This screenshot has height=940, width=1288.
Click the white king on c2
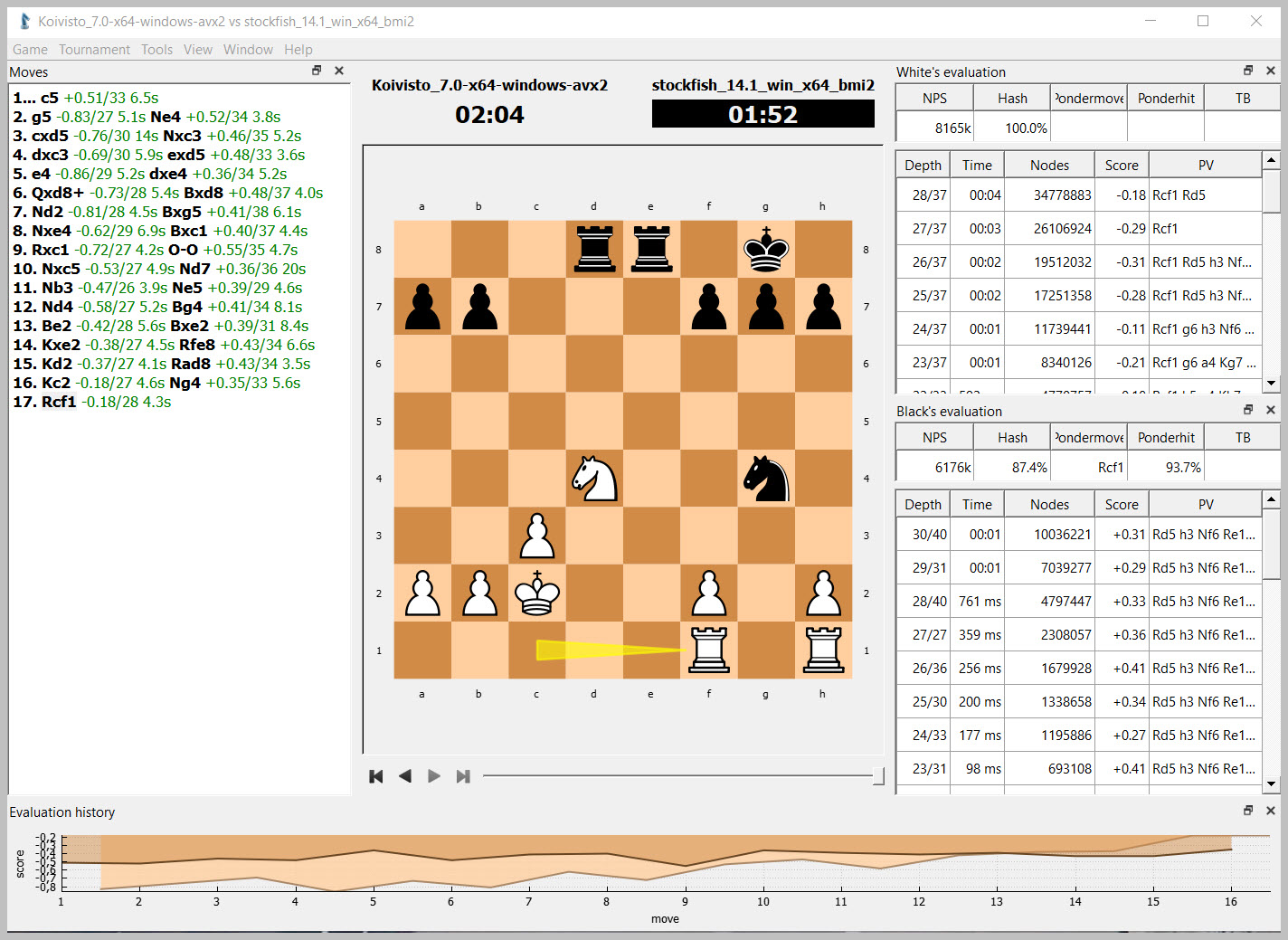537,593
